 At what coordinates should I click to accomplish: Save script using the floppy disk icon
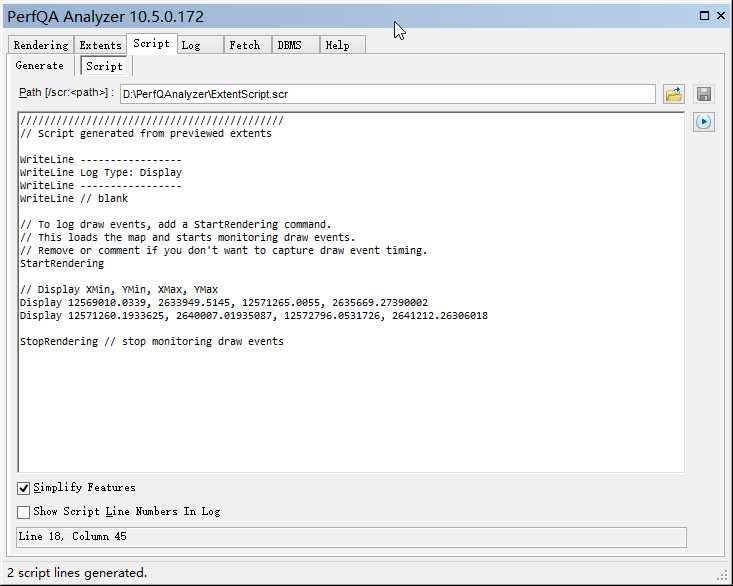click(704, 94)
